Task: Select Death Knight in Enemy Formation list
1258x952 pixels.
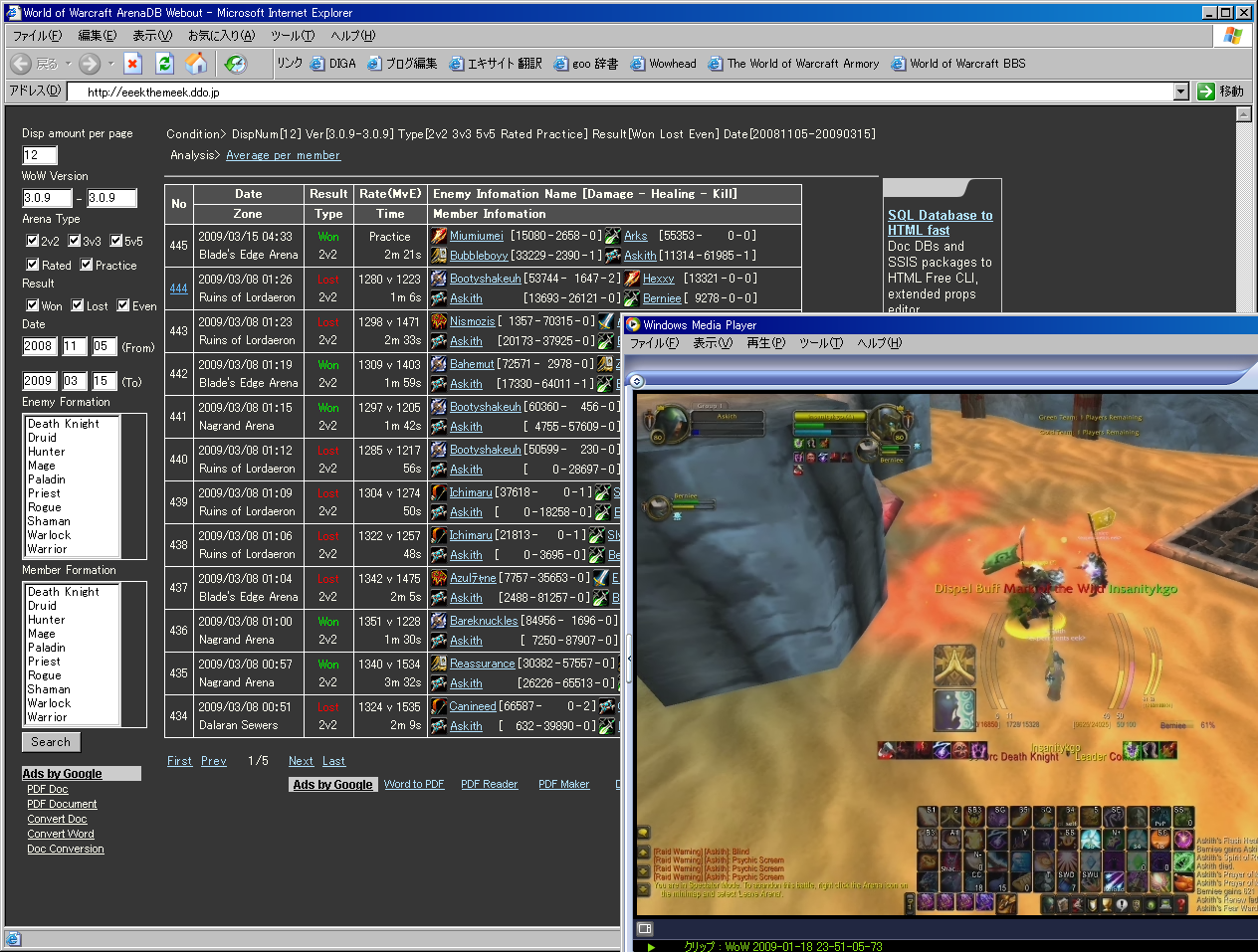Action: click(x=64, y=424)
